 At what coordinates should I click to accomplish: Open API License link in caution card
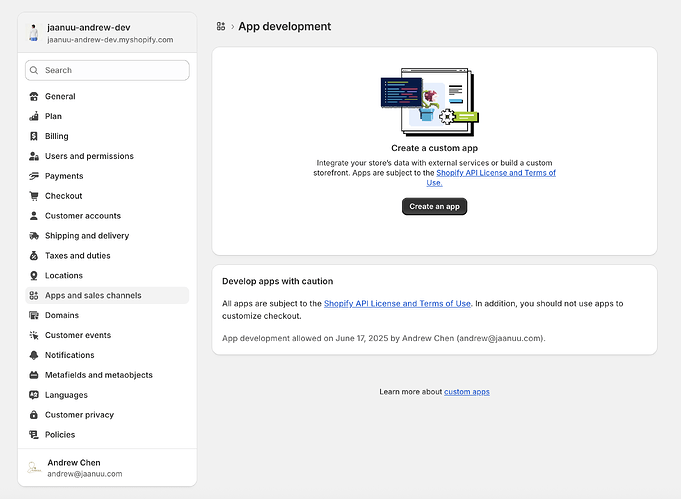coord(397,304)
